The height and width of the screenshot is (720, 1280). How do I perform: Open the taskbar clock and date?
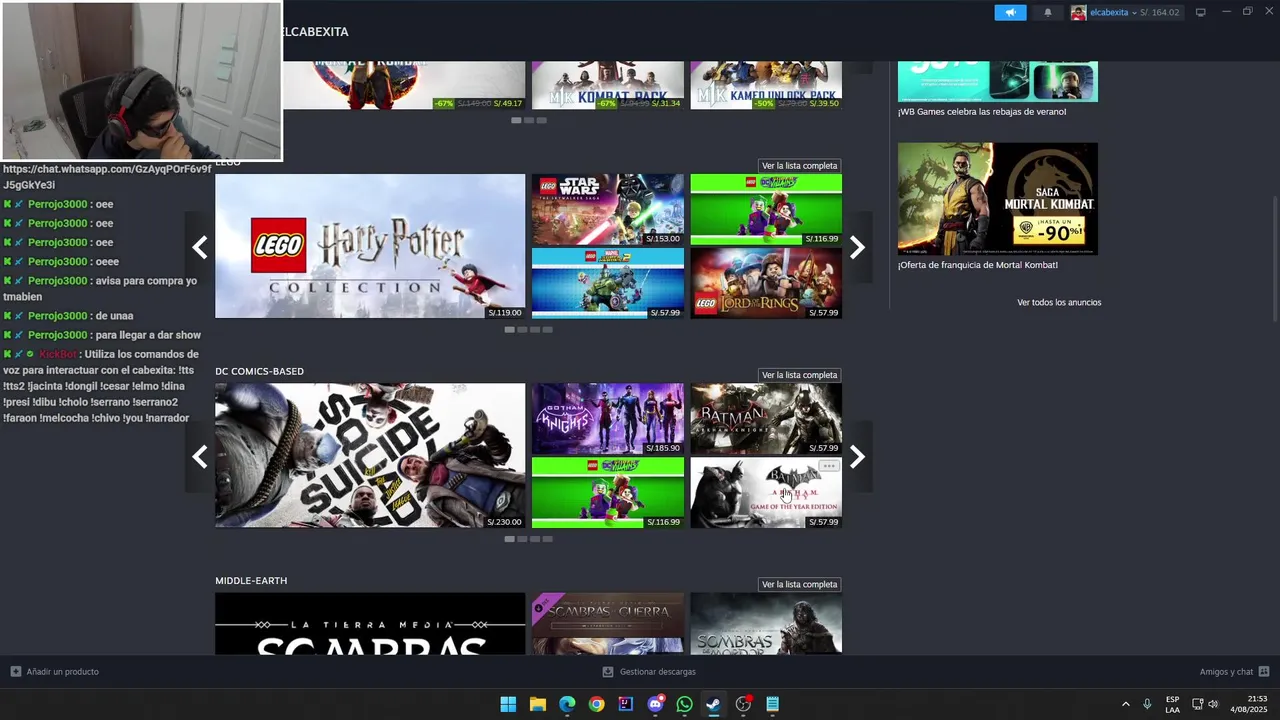1249,704
